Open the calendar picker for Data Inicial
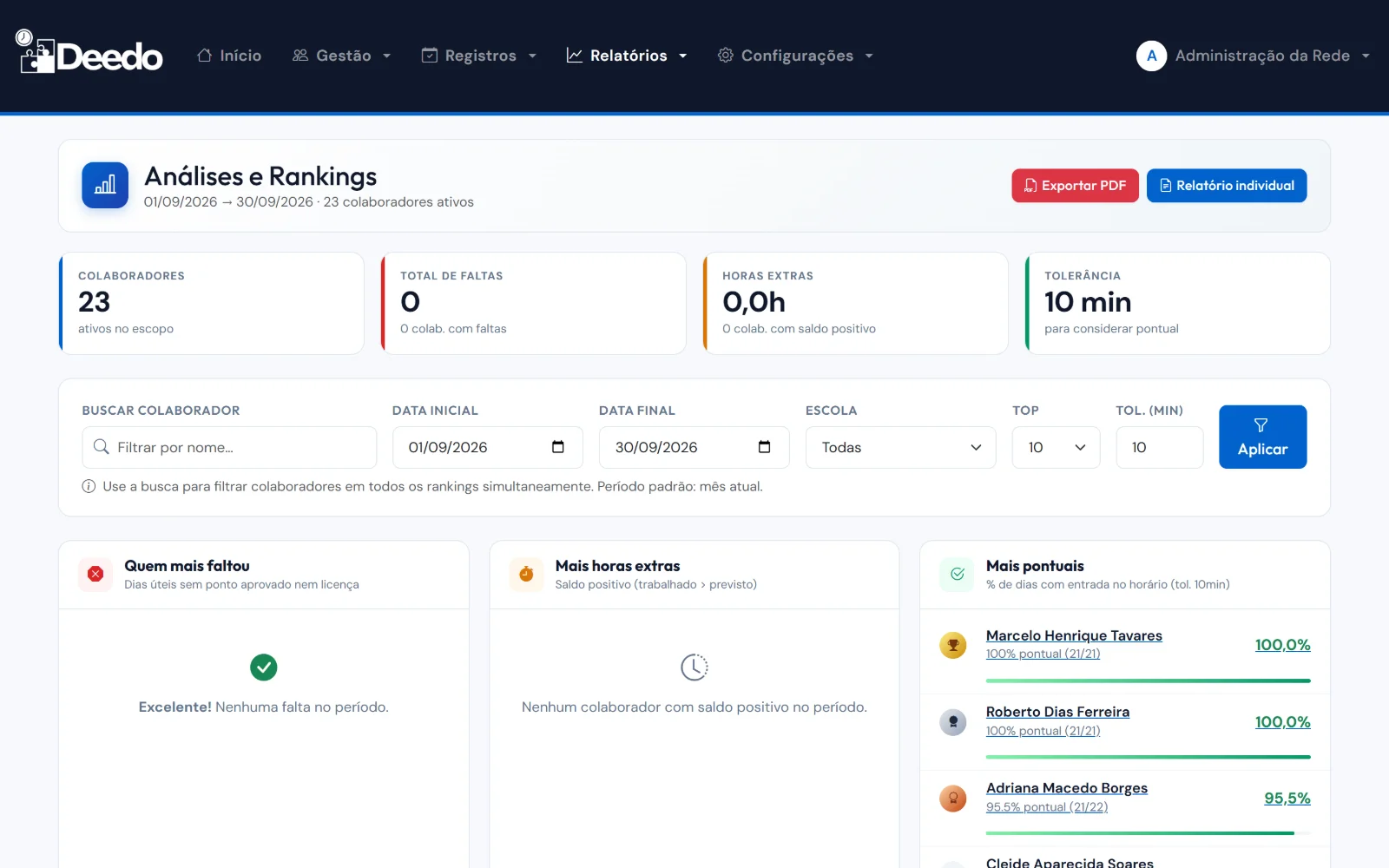This screenshot has width=1389, height=868. [558, 447]
